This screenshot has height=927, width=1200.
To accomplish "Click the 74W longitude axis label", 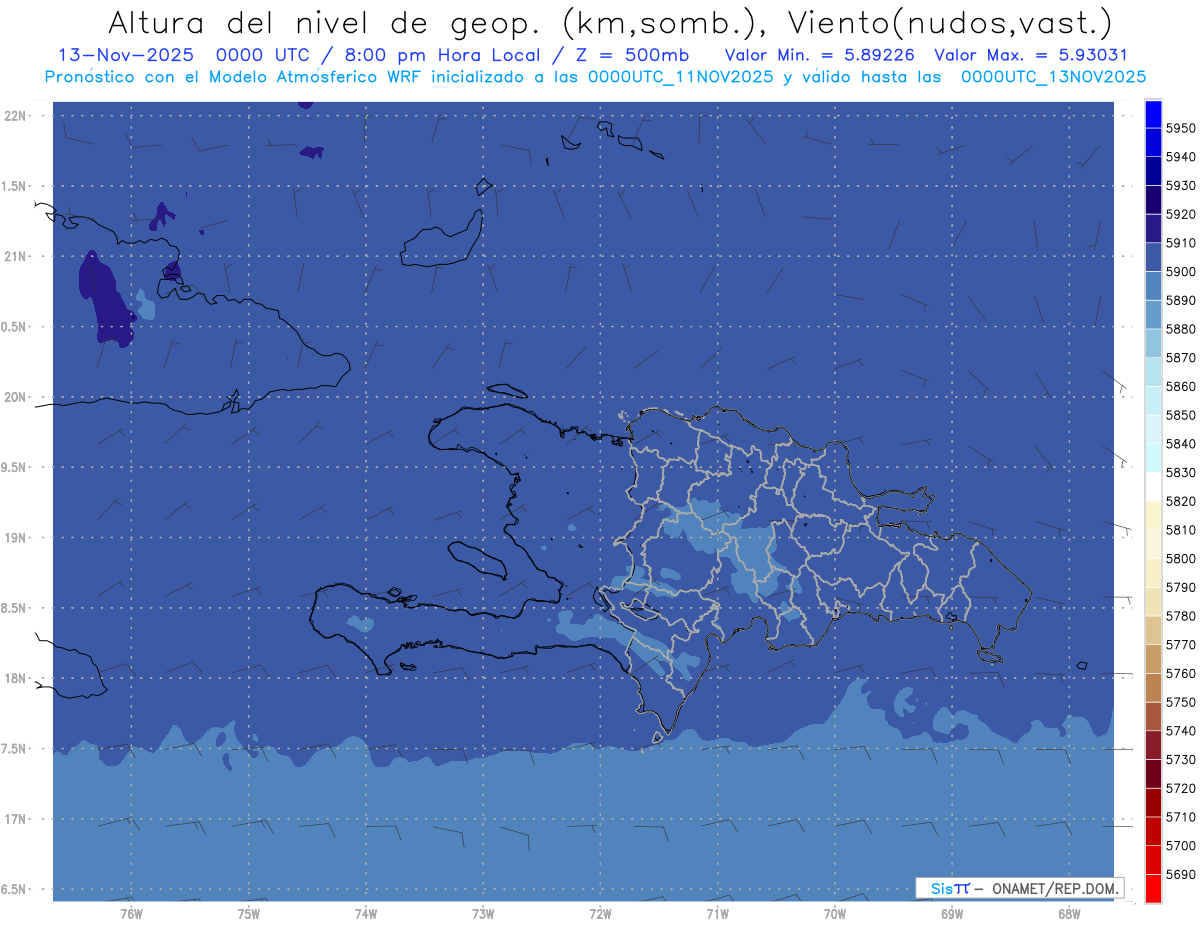I will pyautogui.click(x=366, y=913).
